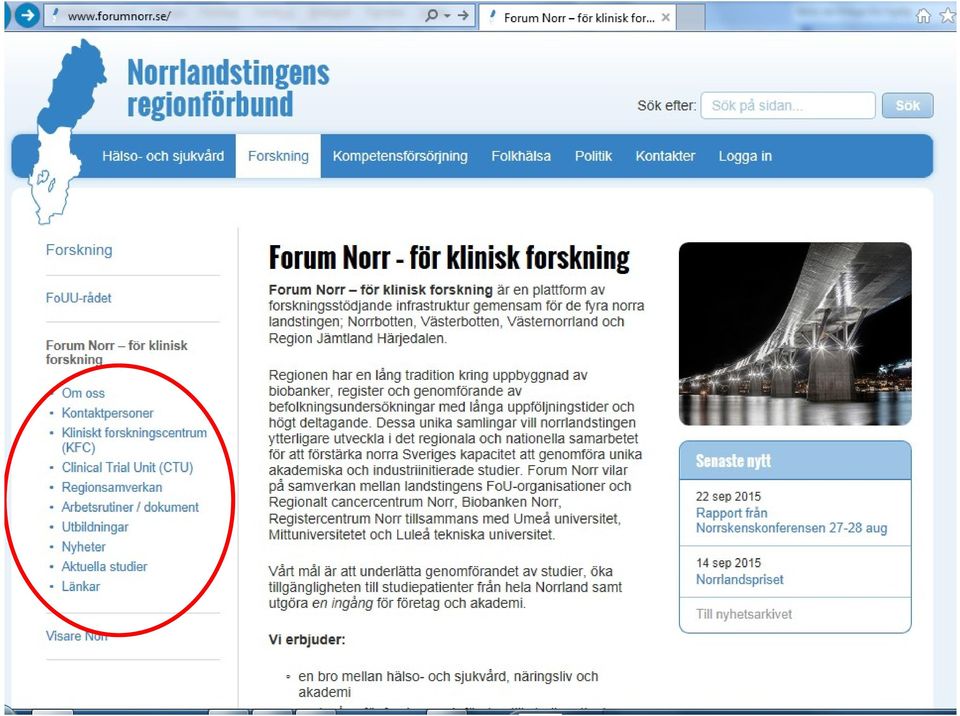This screenshot has width=960, height=716.
Task: Open the Hälso- och sjukvård menu
Action: pos(163,156)
